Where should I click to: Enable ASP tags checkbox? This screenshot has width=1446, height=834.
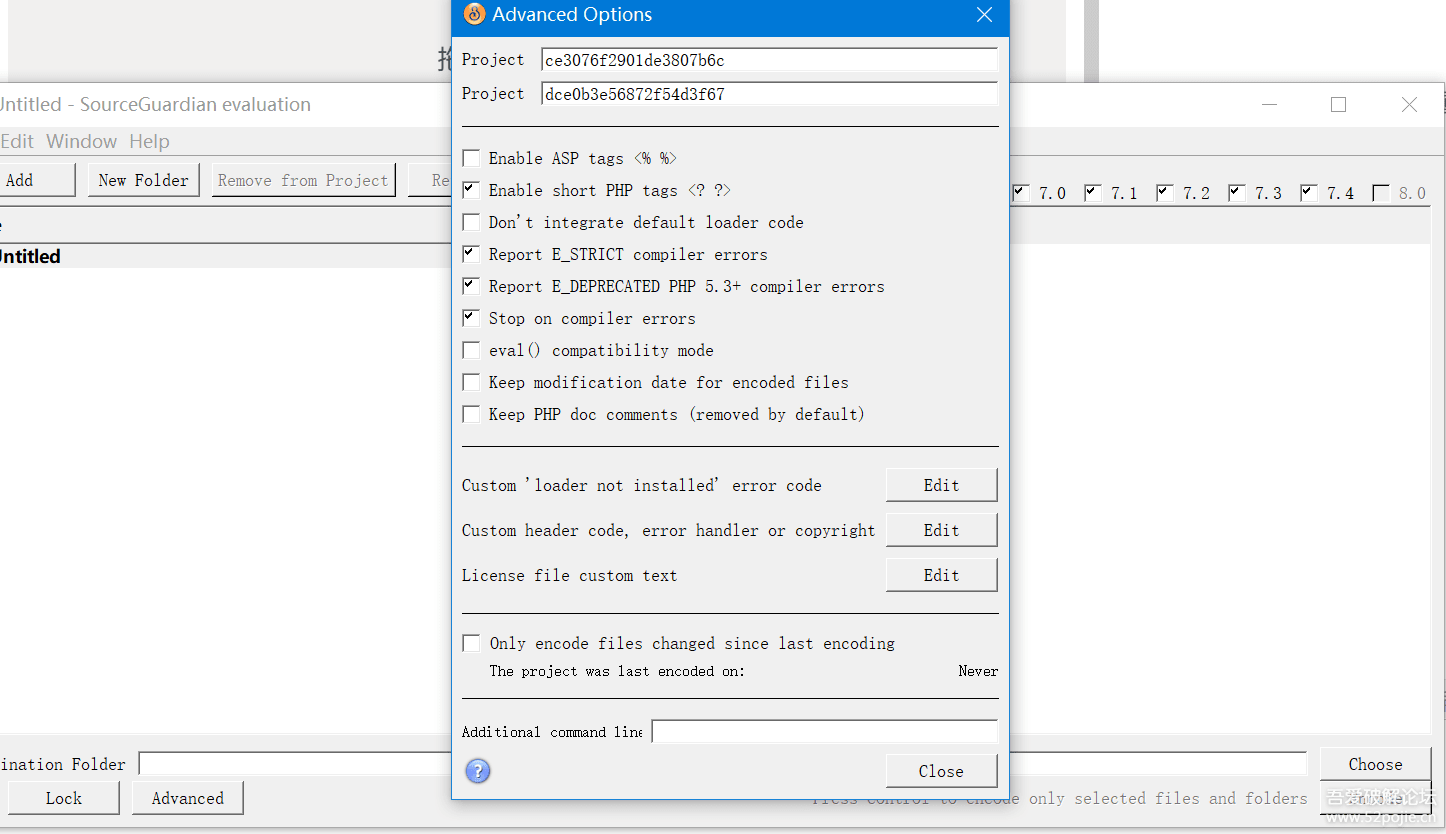(471, 158)
